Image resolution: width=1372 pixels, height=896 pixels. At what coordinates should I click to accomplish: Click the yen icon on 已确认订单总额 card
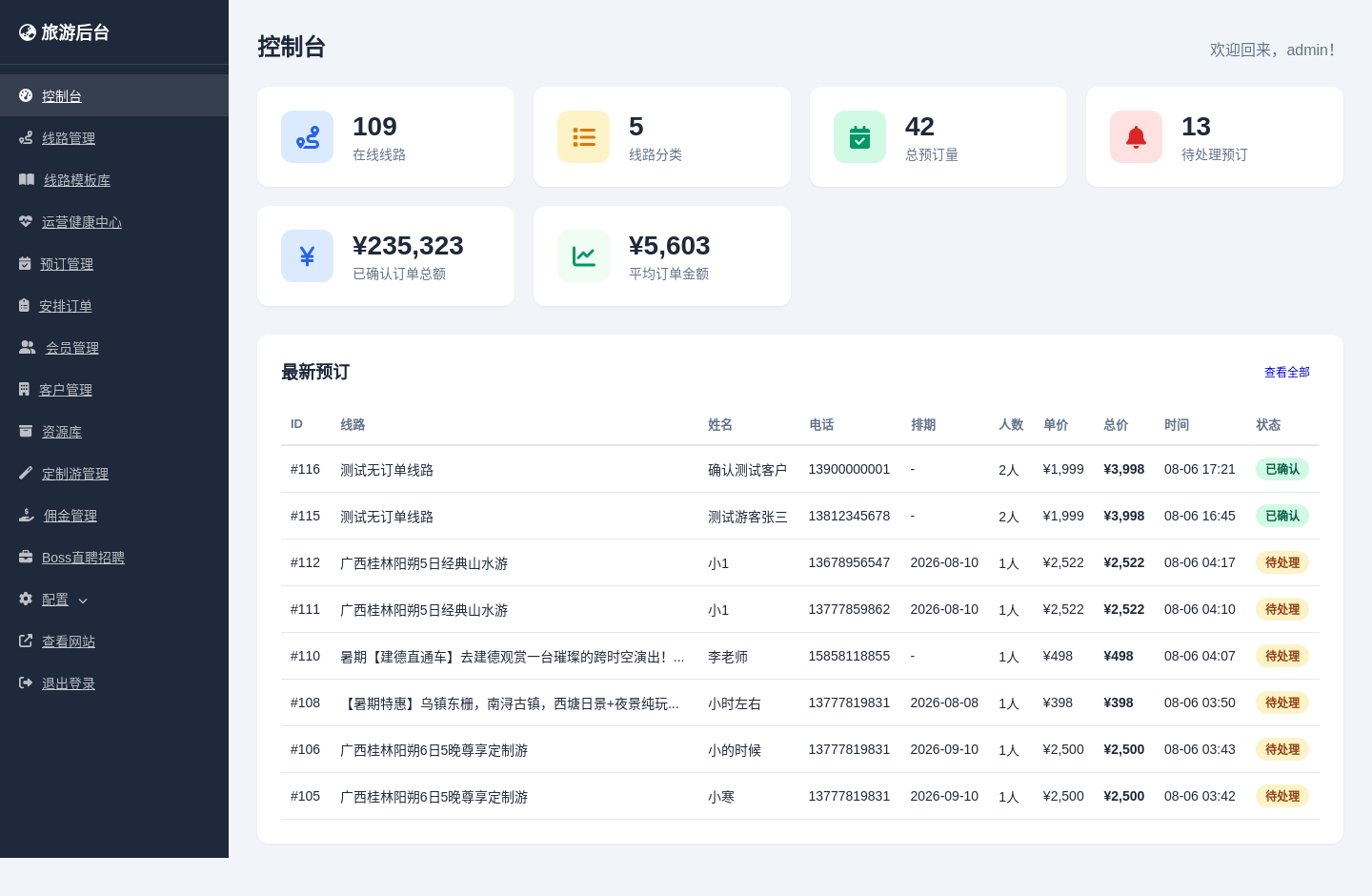[x=307, y=256]
